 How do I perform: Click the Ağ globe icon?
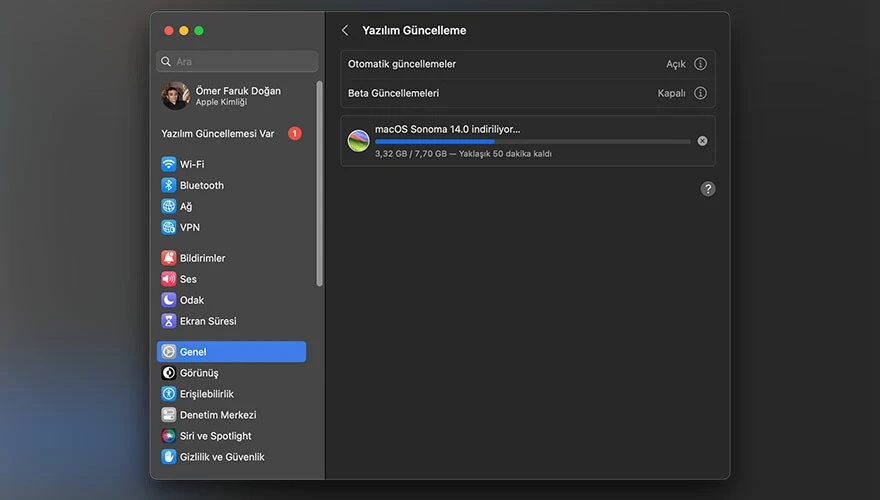[168, 206]
